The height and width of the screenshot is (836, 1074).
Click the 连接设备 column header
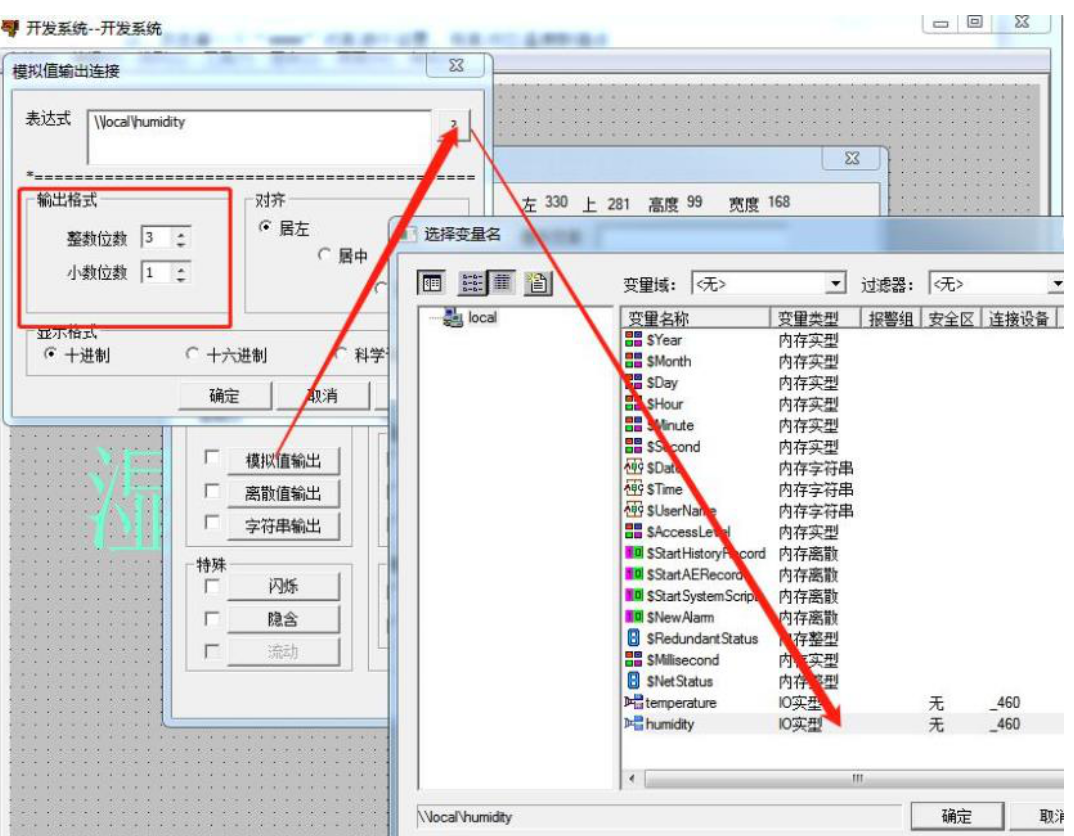click(1019, 318)
